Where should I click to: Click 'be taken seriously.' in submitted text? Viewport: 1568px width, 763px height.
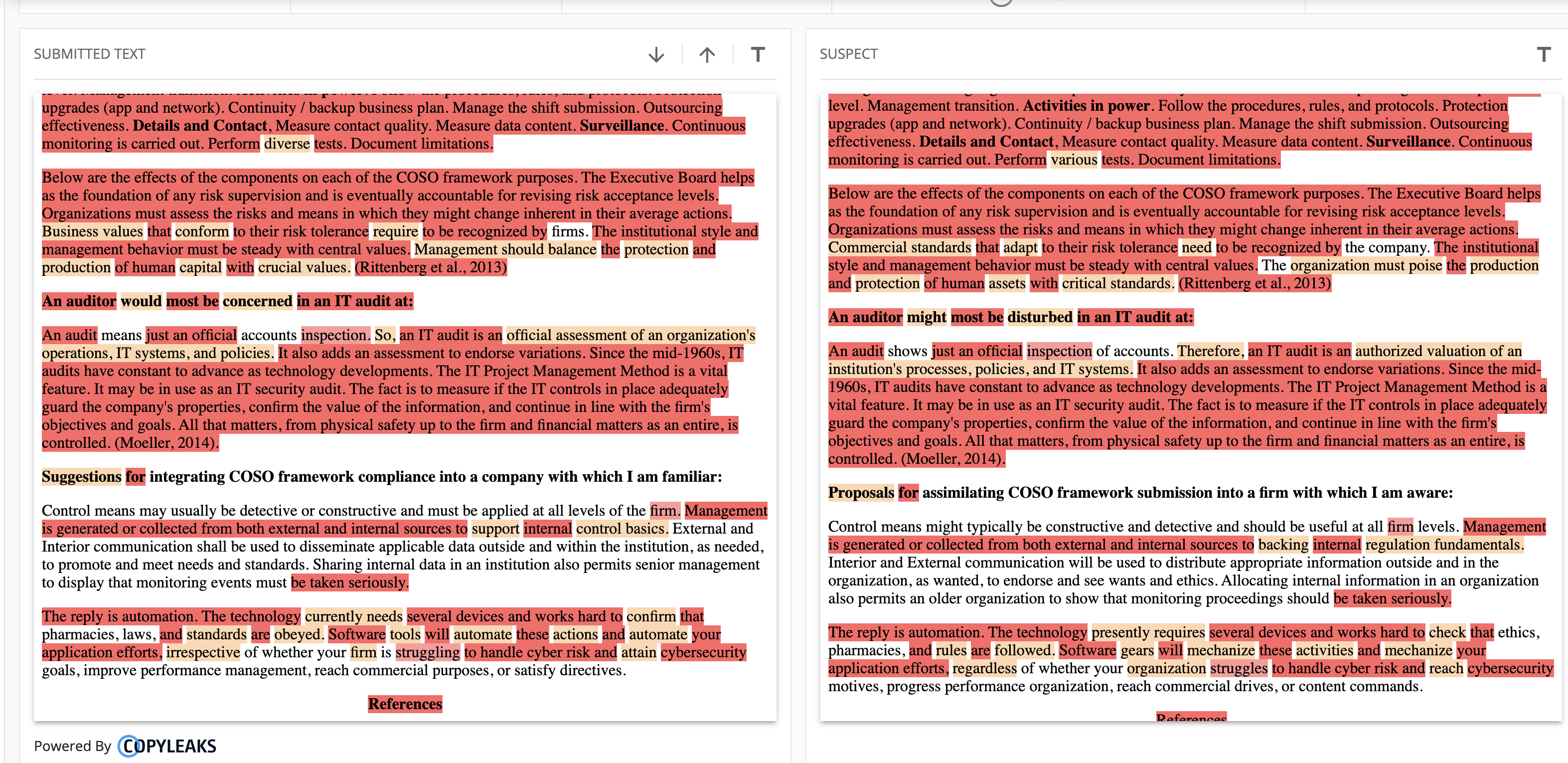(349, 583)
